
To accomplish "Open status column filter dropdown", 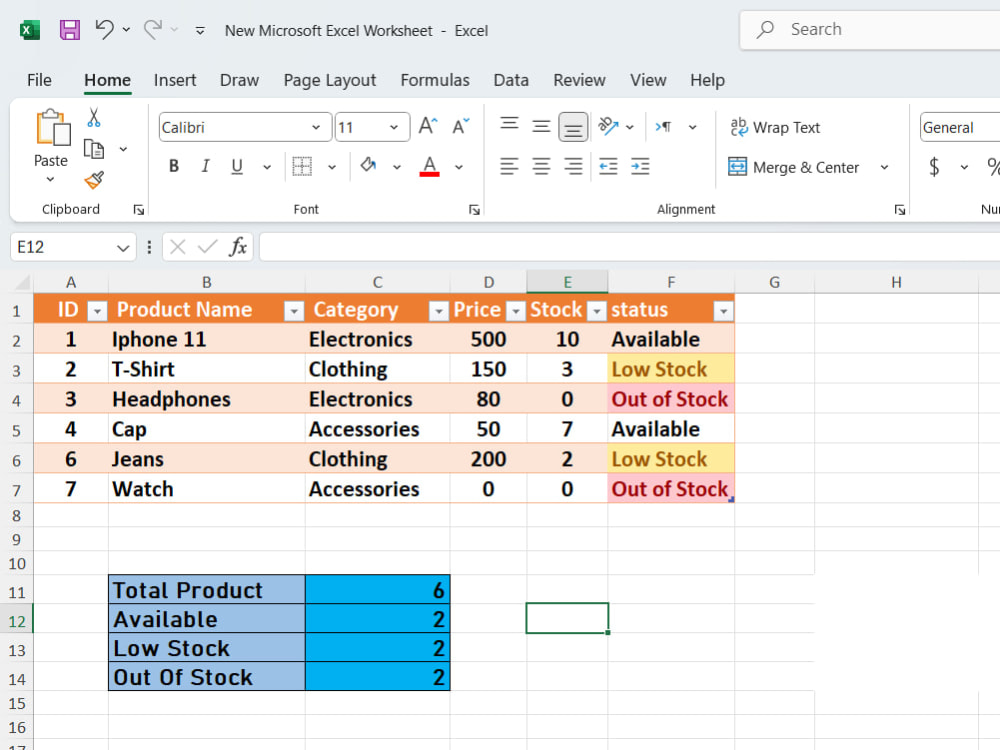I will click(x=723, y=311).
